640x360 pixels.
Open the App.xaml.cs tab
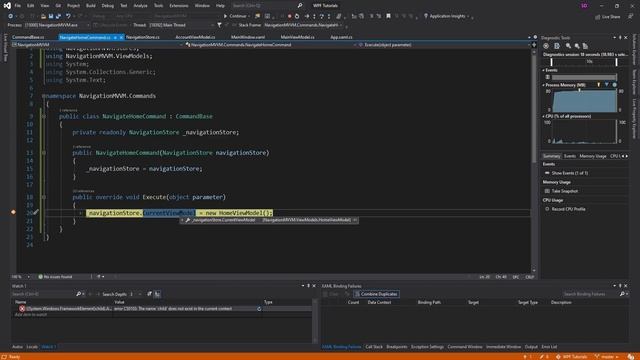(x=341, y=37)
